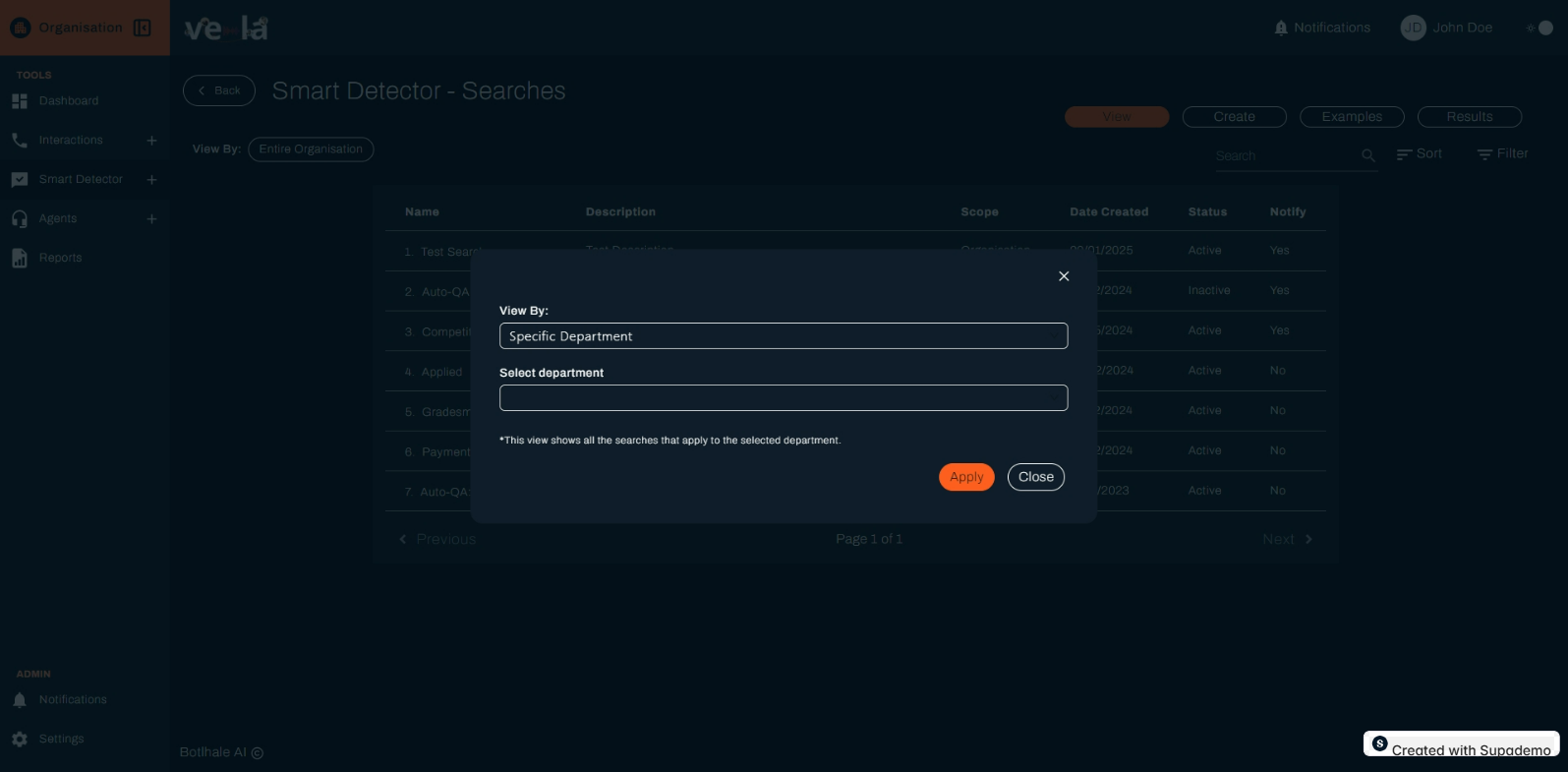Open Agents in sidebar

point(58,219)
